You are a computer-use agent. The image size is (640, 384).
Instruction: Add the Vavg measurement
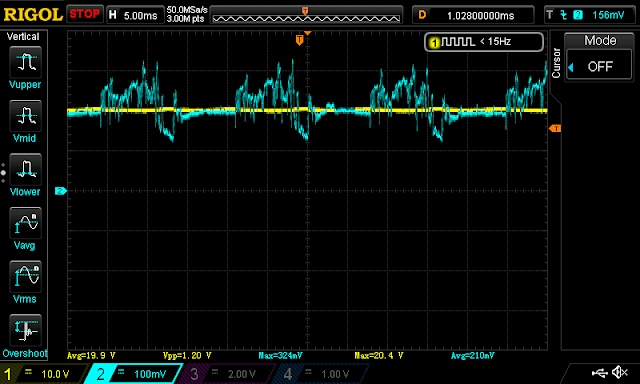coord(25,223)
